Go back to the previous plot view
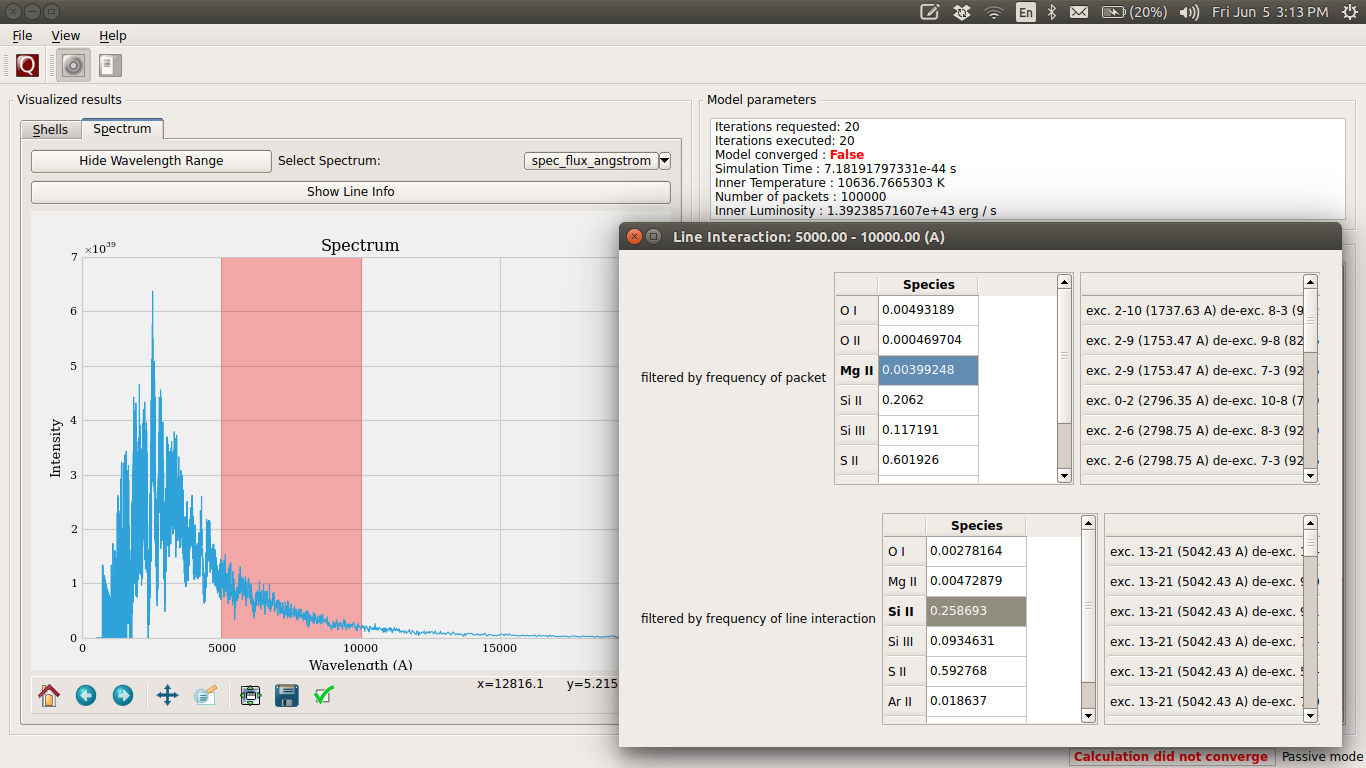Image resolution: width=1366 pixels, height=768 pixels. [86, 695]
